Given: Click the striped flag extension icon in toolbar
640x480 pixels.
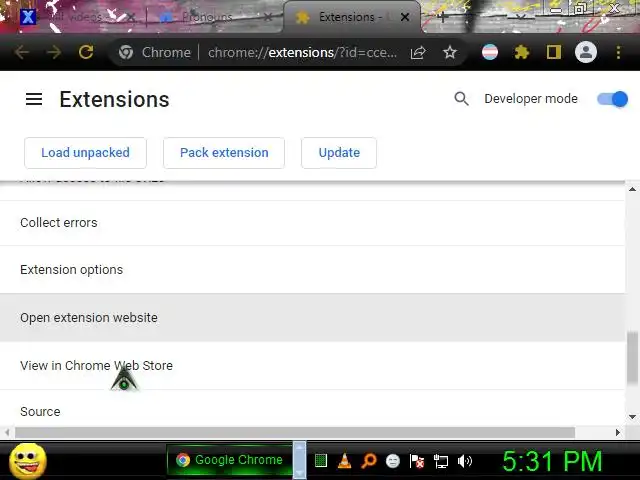Looking at the screenshot, I should (x=490, y=52).
